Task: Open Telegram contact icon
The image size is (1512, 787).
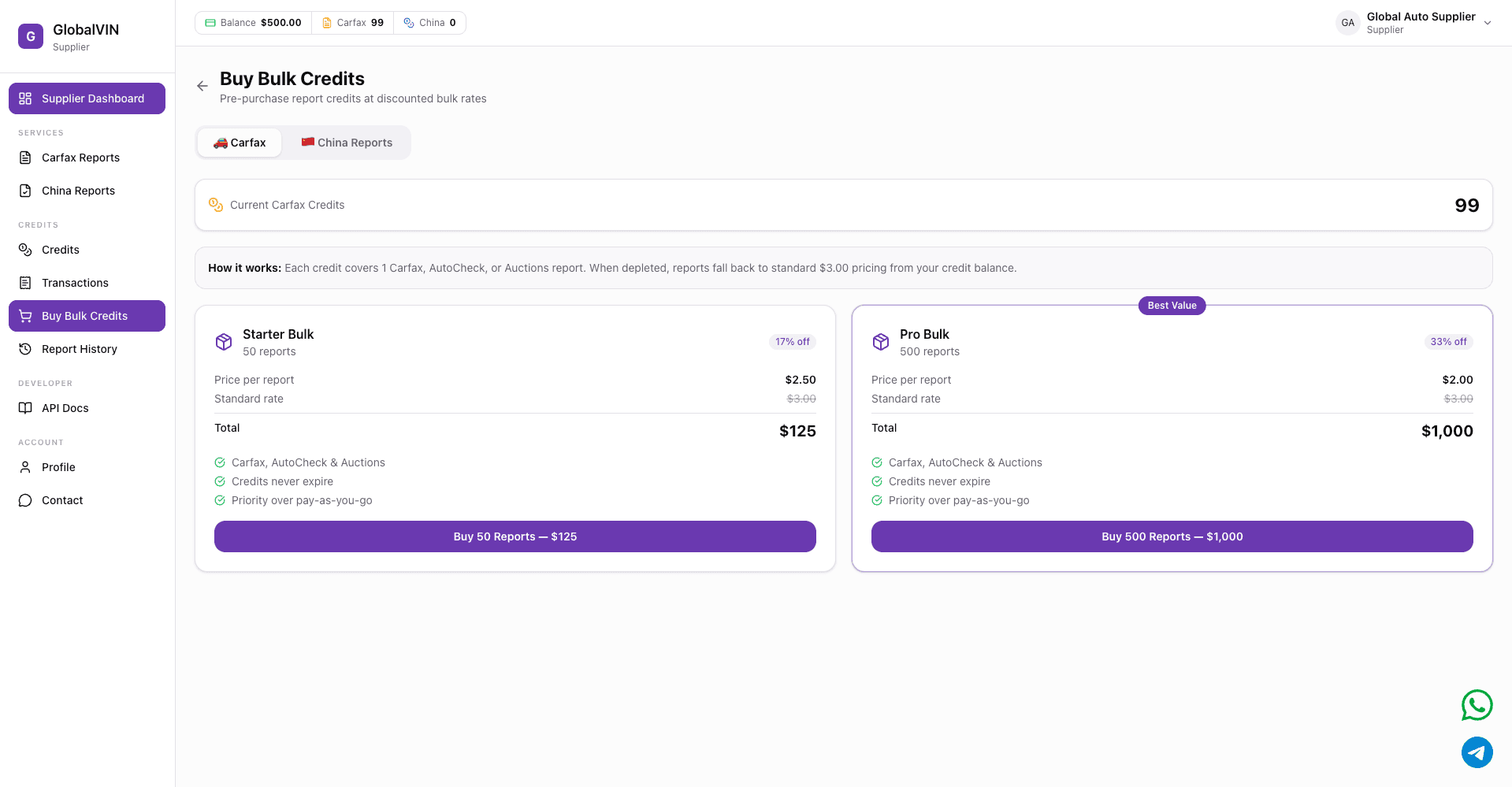Action: coord(1477,752)
